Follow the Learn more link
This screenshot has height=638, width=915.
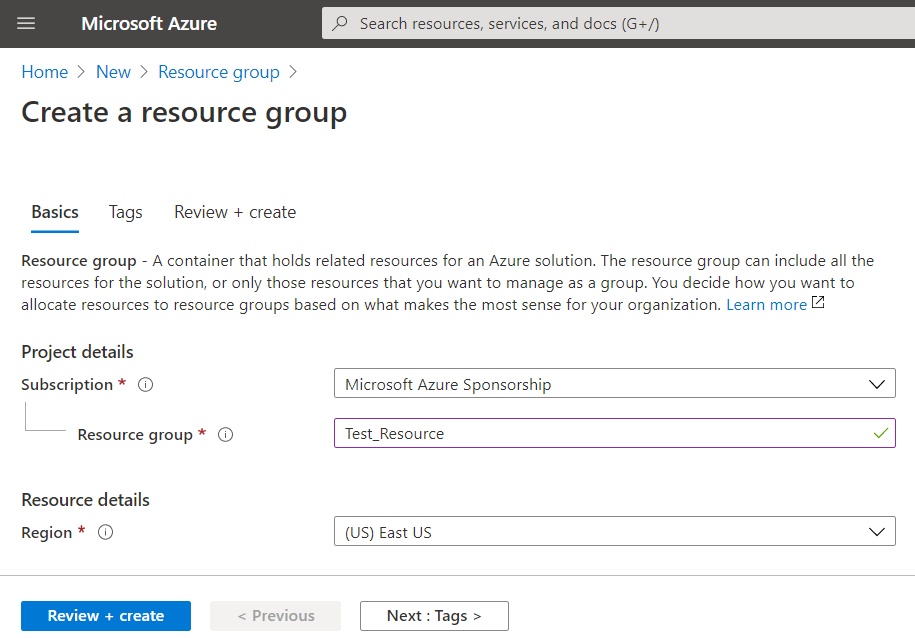click(x=766, y=305)
